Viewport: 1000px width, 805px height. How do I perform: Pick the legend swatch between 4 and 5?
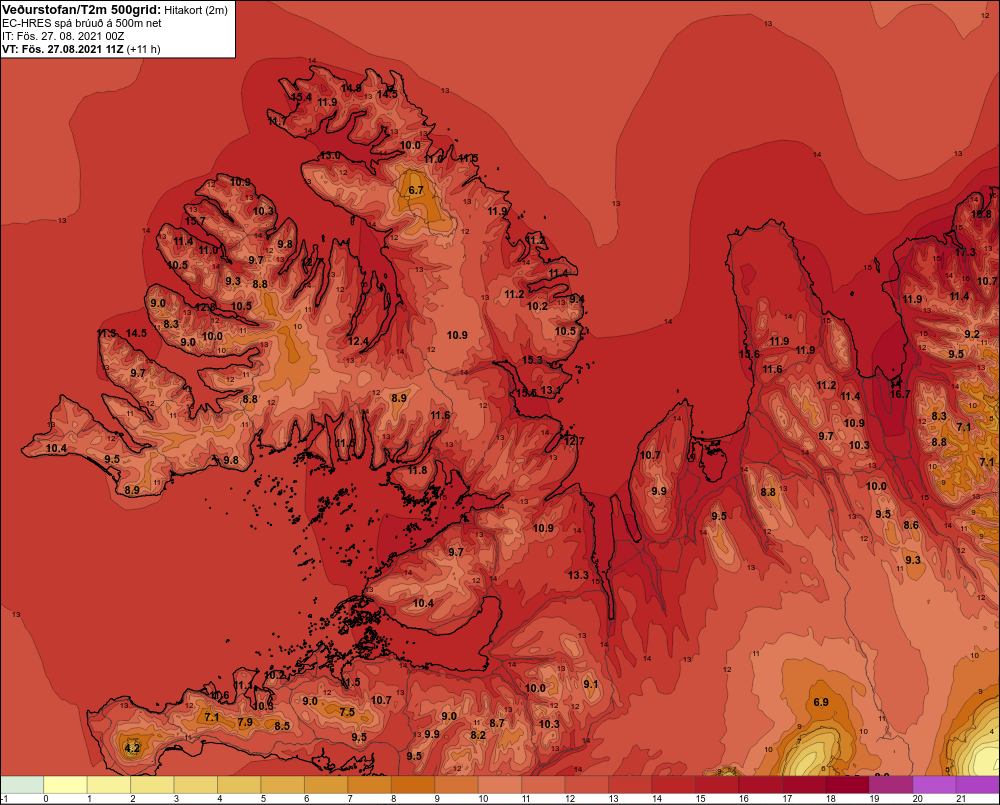[239, 785]
